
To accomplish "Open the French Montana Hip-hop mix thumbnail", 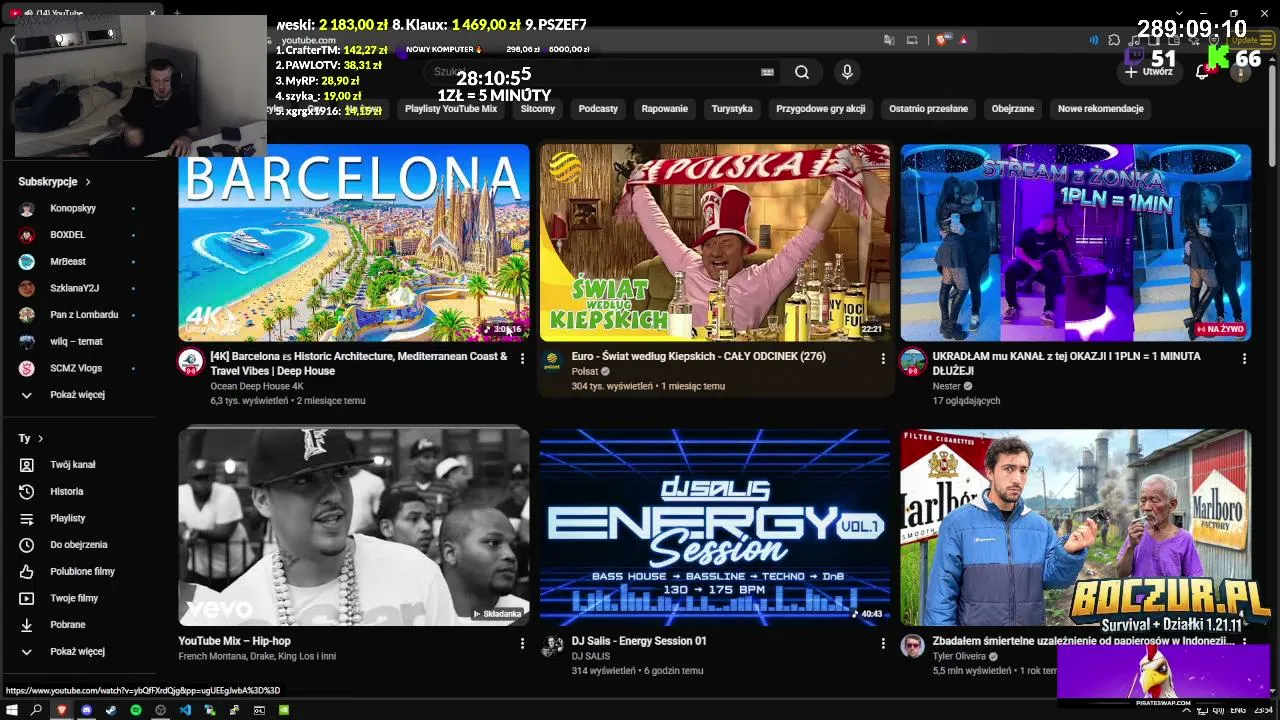I will (354, 528).
